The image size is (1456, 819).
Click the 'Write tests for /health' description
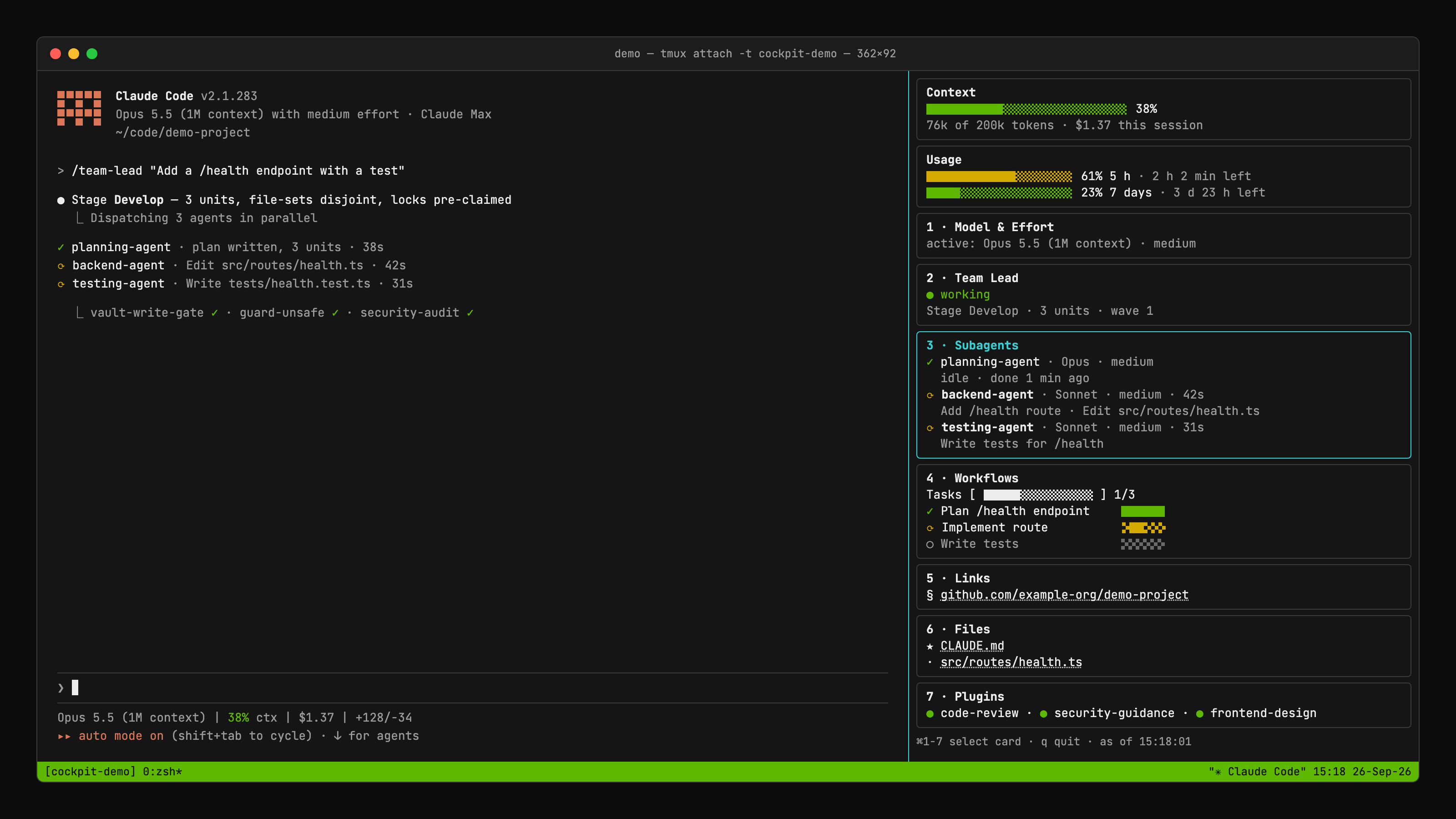pyautogui.click(x=1022, y=444)
